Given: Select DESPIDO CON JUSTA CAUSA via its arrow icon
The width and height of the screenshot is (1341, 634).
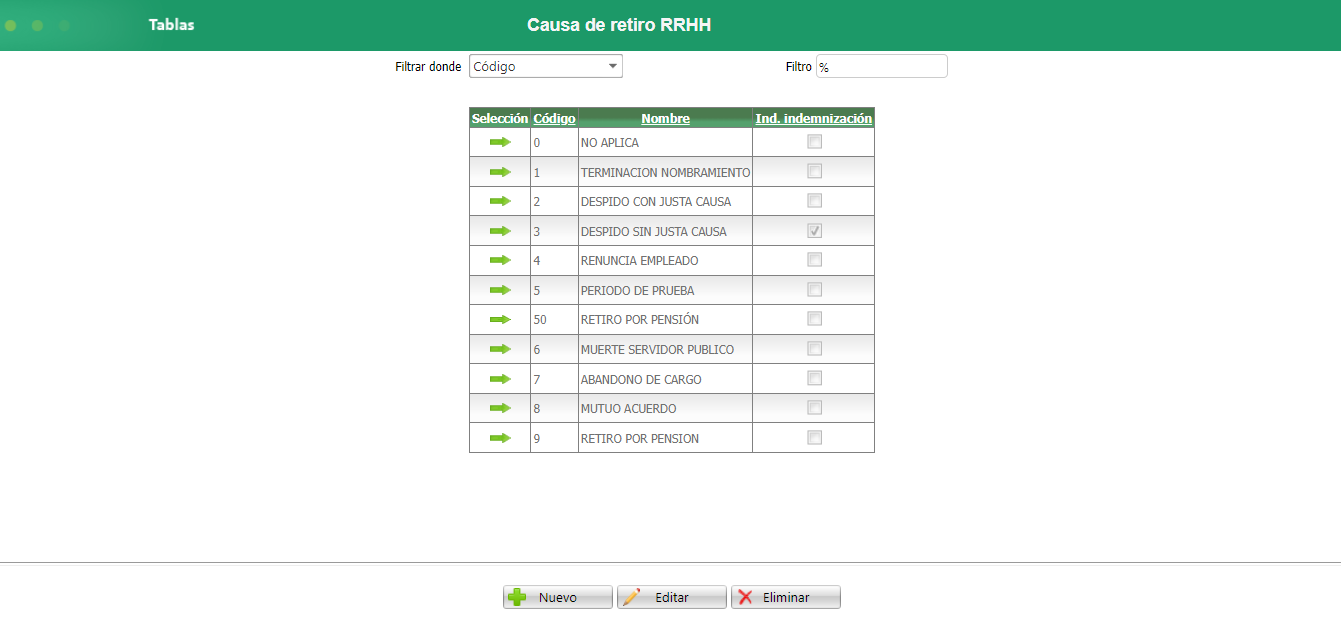Looking at the screenshot, I should click(499, 200).
